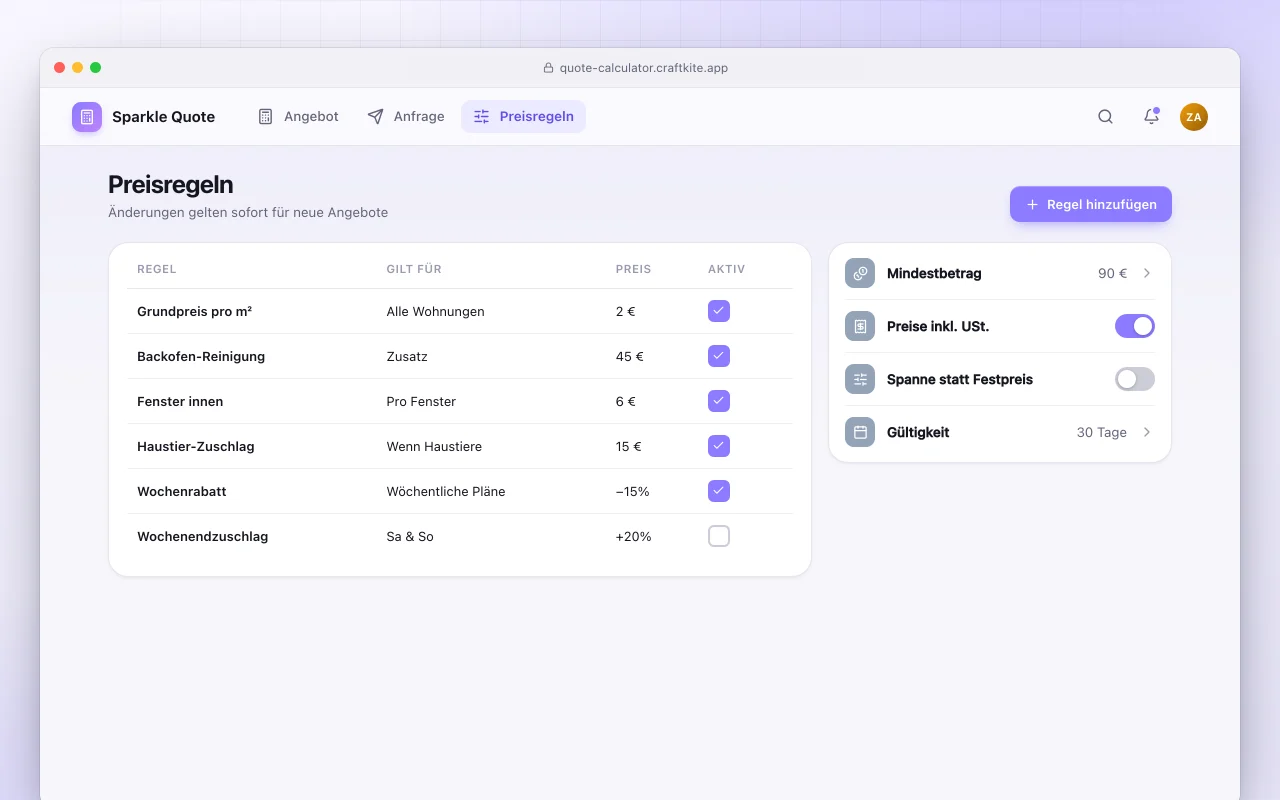1280x800 pixels.
Task: Click the 45 € price cell
Action: (x=630, y=356)
